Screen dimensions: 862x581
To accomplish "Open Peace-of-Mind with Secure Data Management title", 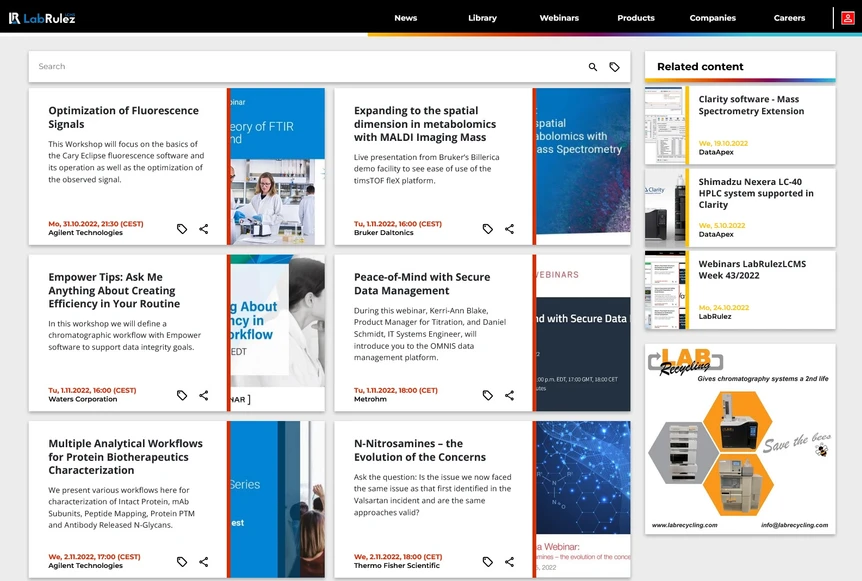I will click(x=422, y=284).
